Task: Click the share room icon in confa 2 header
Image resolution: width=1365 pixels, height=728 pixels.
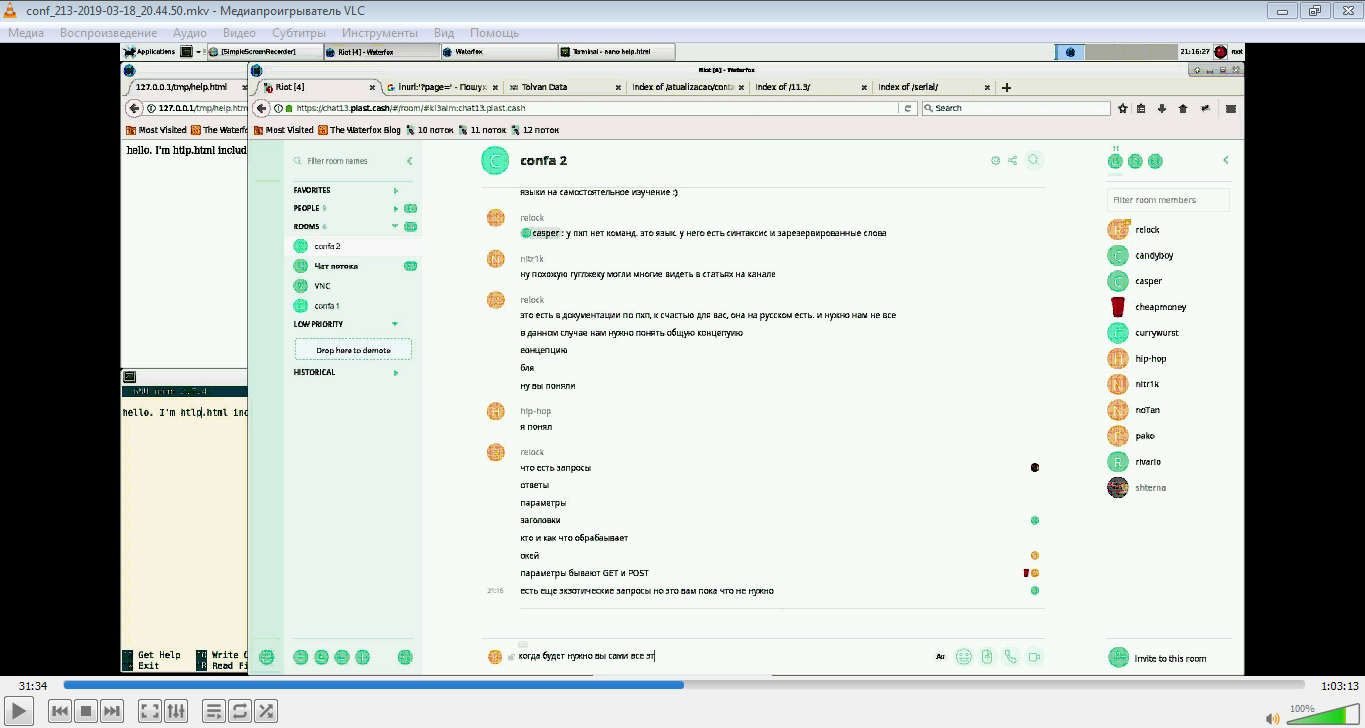Action: [x=1012, y=160]
